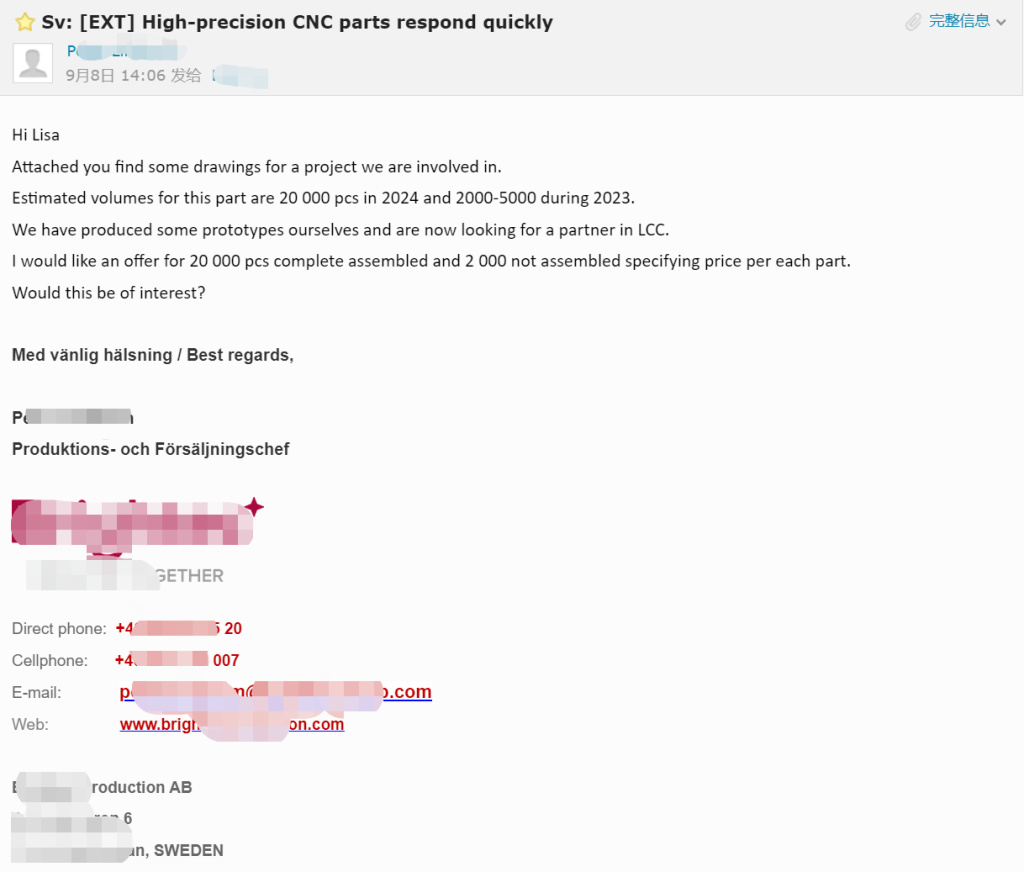The width and height of the screenshot is (1024, 872).
Task: Click the red sparkle star on logo
Action: click(255, 506)
